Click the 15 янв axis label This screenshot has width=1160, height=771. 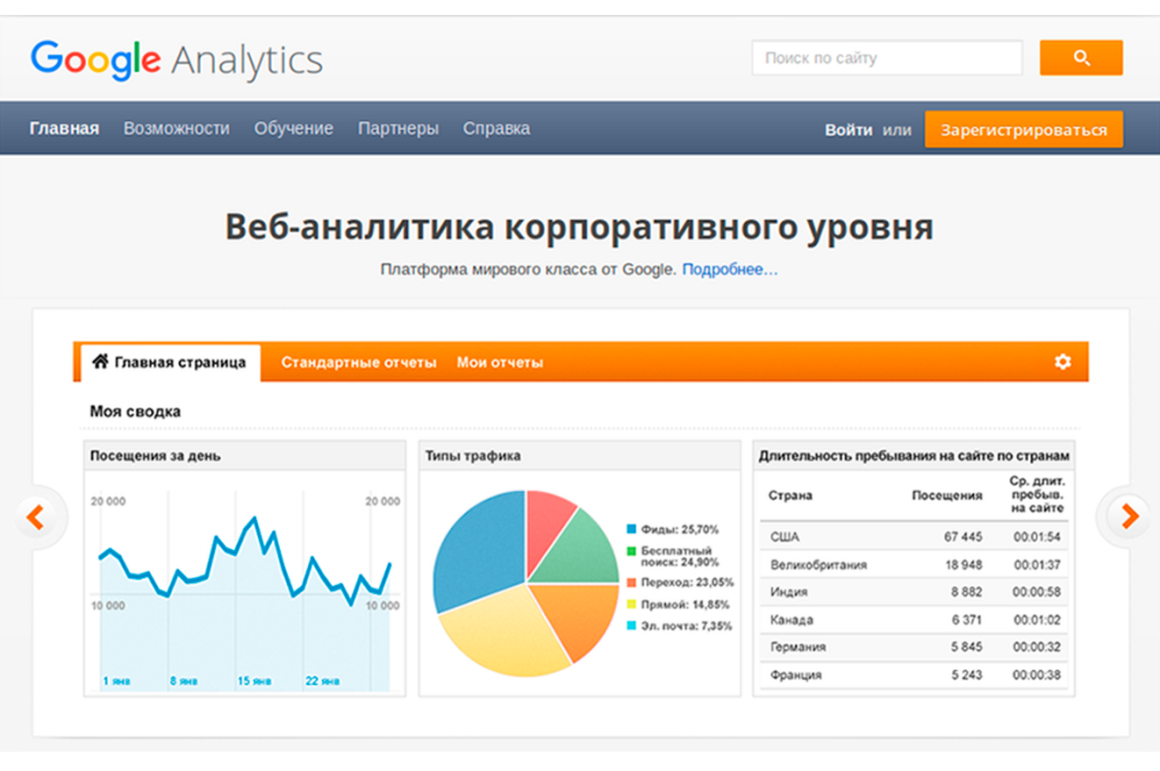254,681
